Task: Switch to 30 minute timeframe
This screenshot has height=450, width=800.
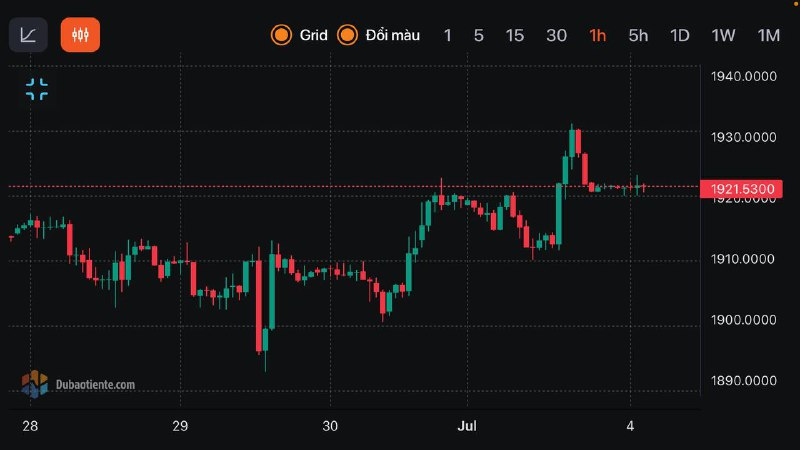Action: coord(556,35)
